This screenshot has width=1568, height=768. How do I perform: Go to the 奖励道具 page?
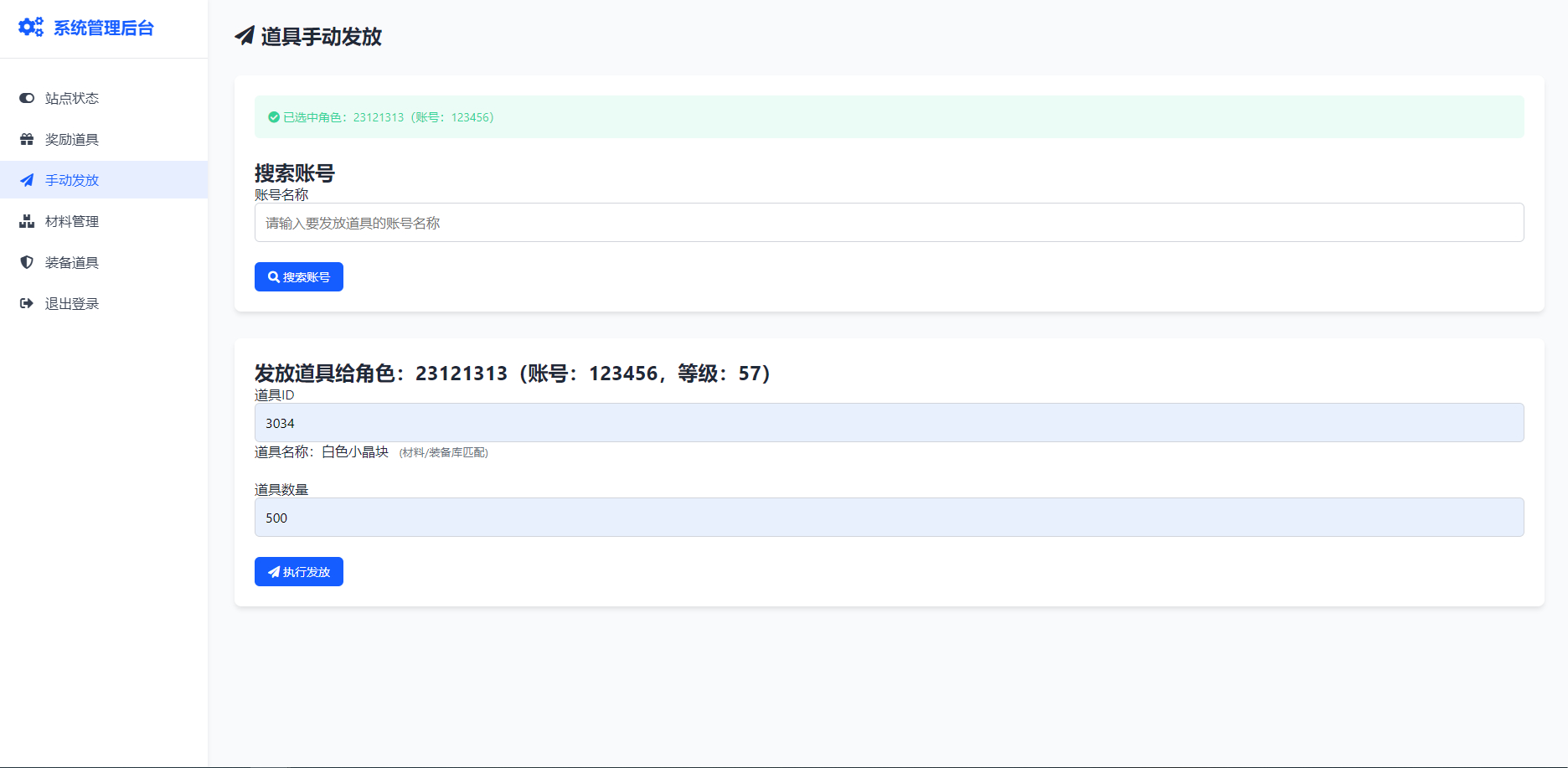(x=72, y=139)
